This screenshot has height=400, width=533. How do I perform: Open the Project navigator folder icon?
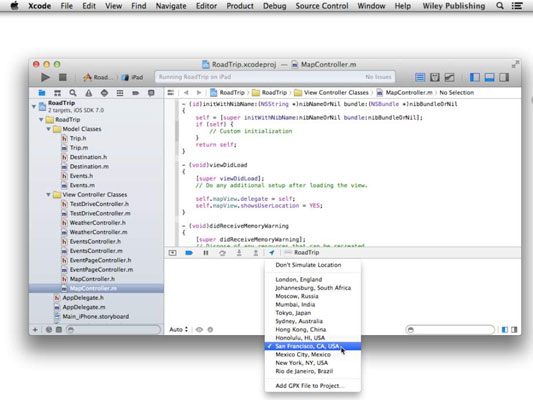tap(42, 93)
